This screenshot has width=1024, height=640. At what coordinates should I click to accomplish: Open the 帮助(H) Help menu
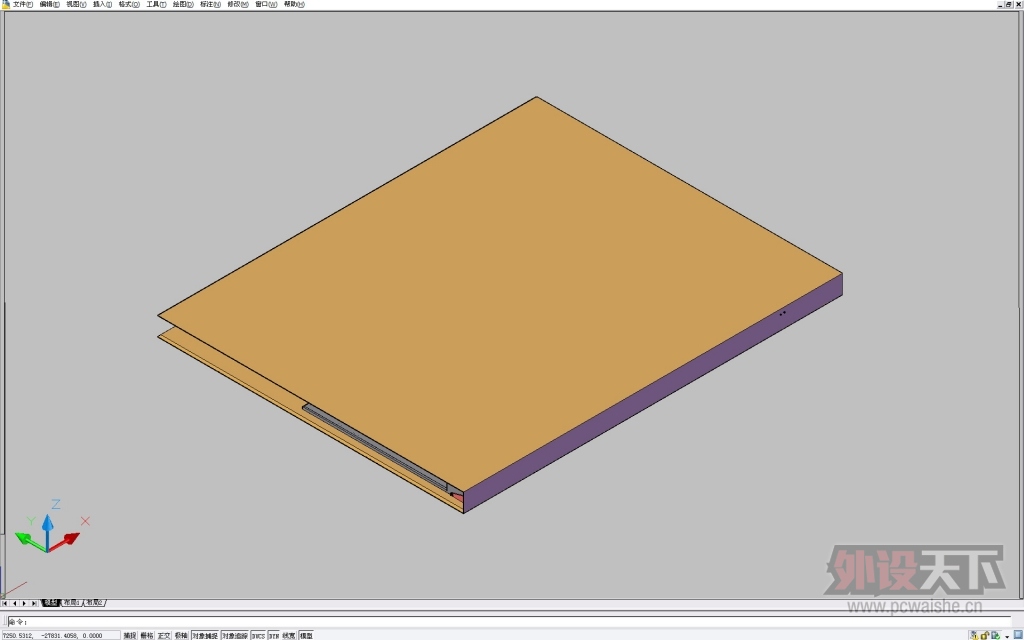[x=294, y=4]
